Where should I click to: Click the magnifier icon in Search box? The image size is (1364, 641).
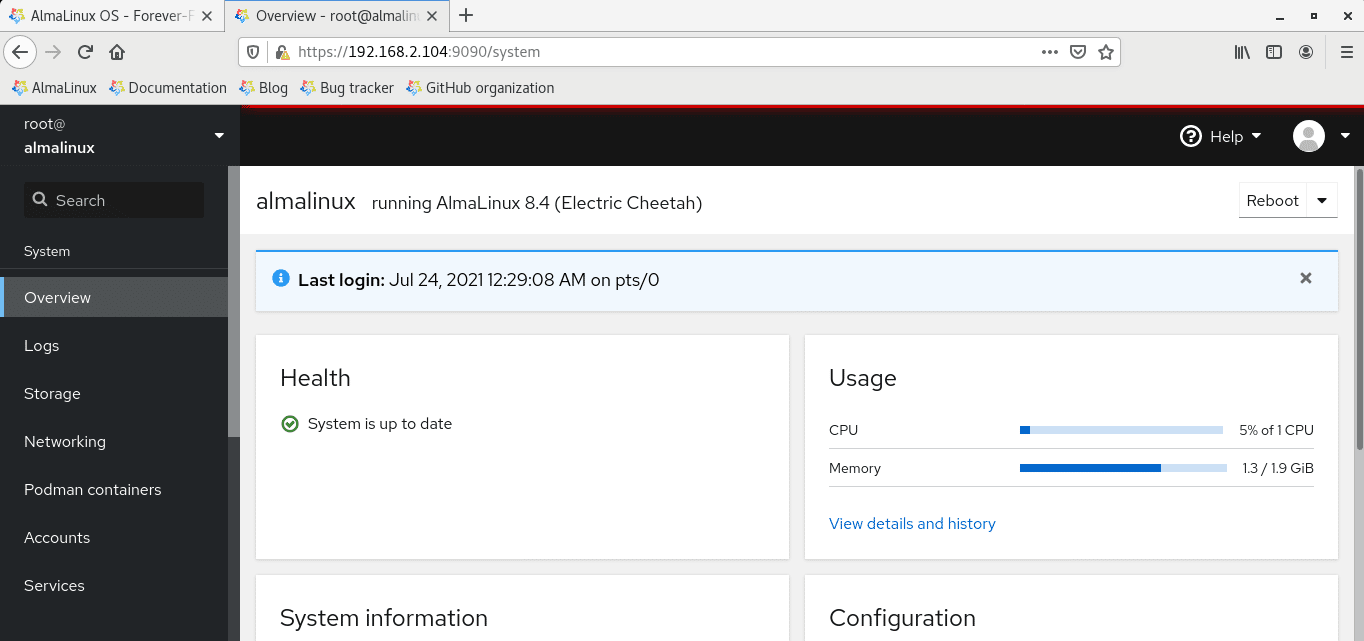40,200
